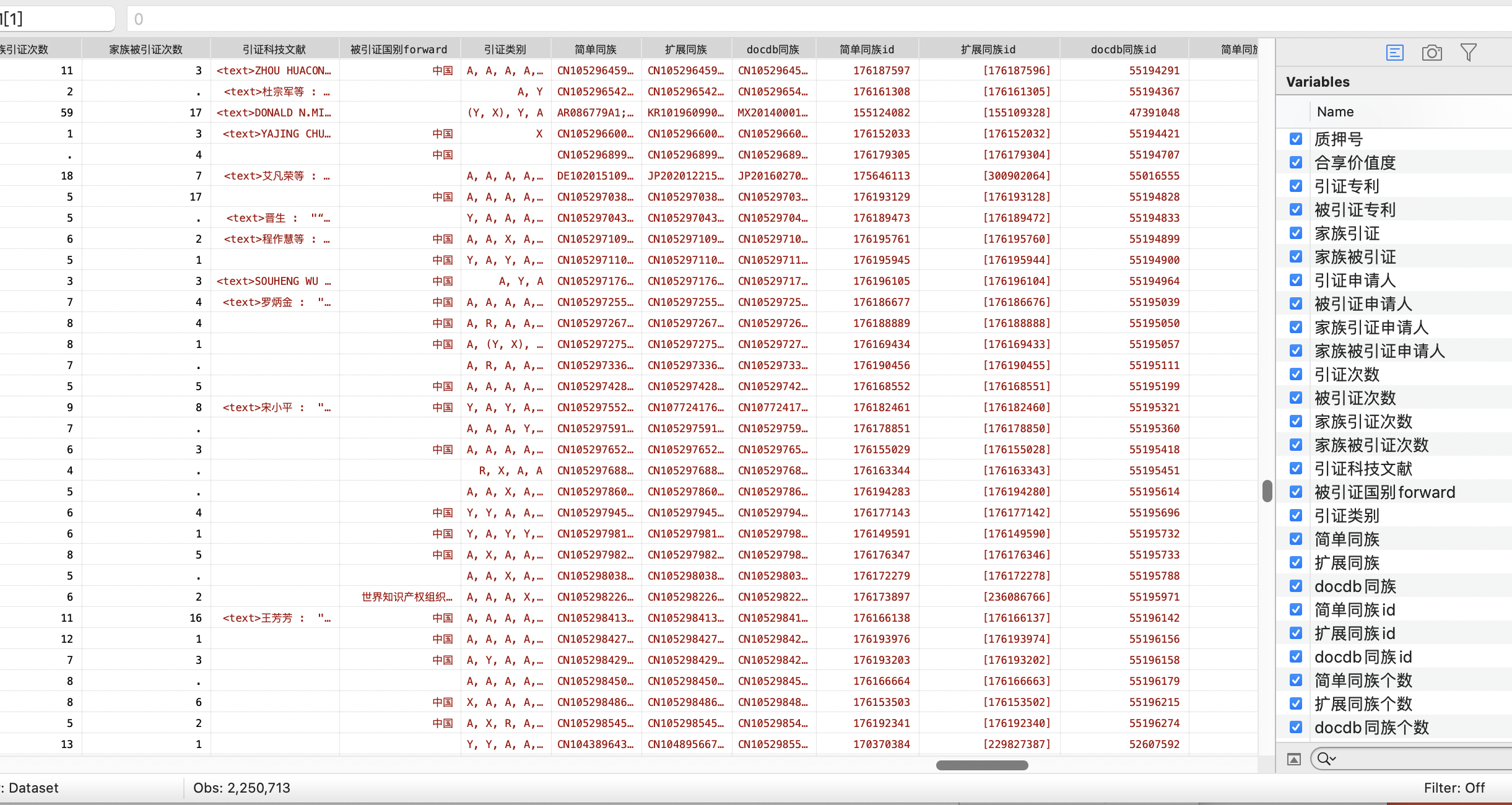Click the vertical scrollbar thumb of data grid
Viewport: 1512px width, 805px height.
click(x=1267, y=491)
